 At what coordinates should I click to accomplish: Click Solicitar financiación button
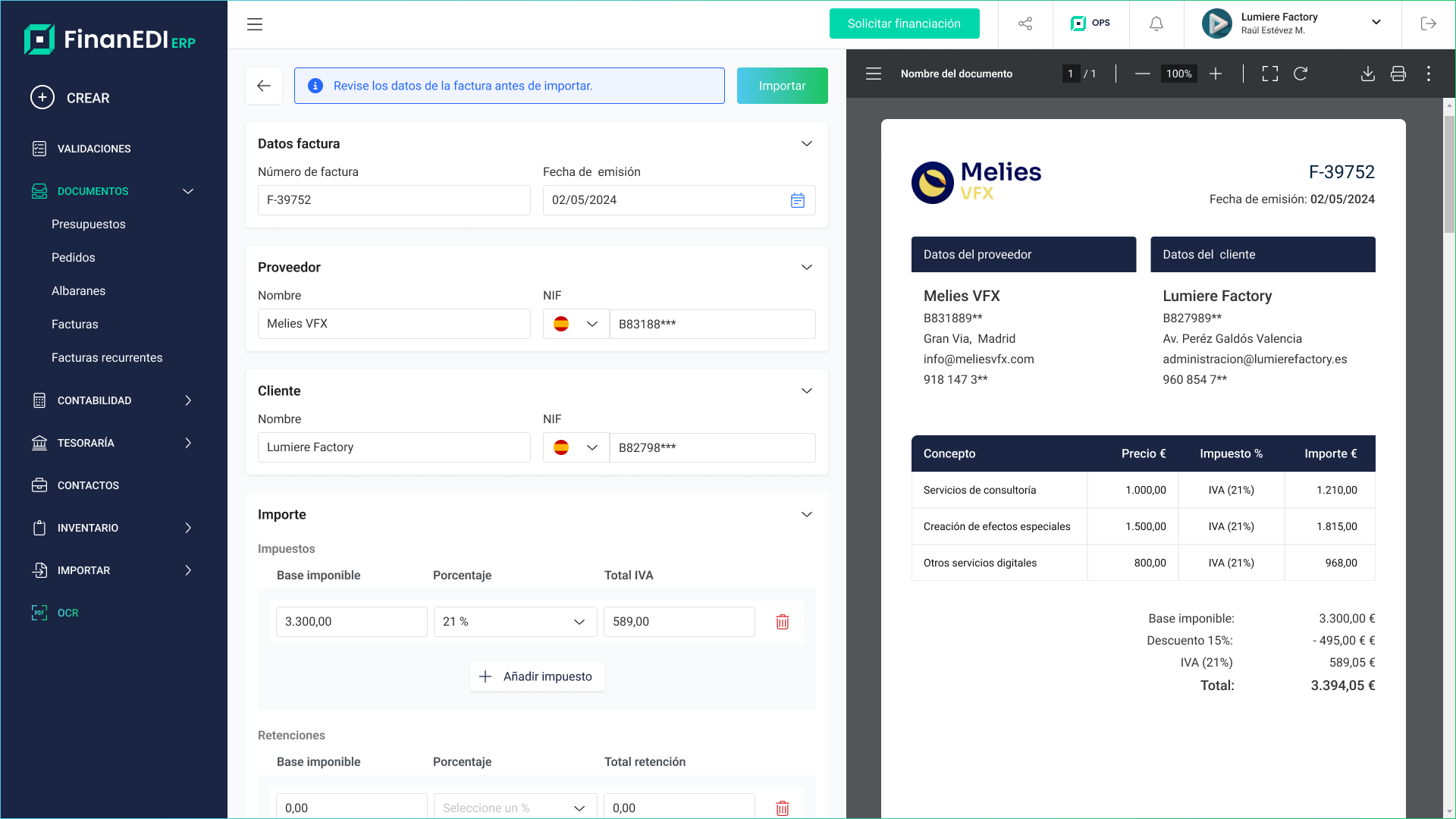(x=904, y=24)
